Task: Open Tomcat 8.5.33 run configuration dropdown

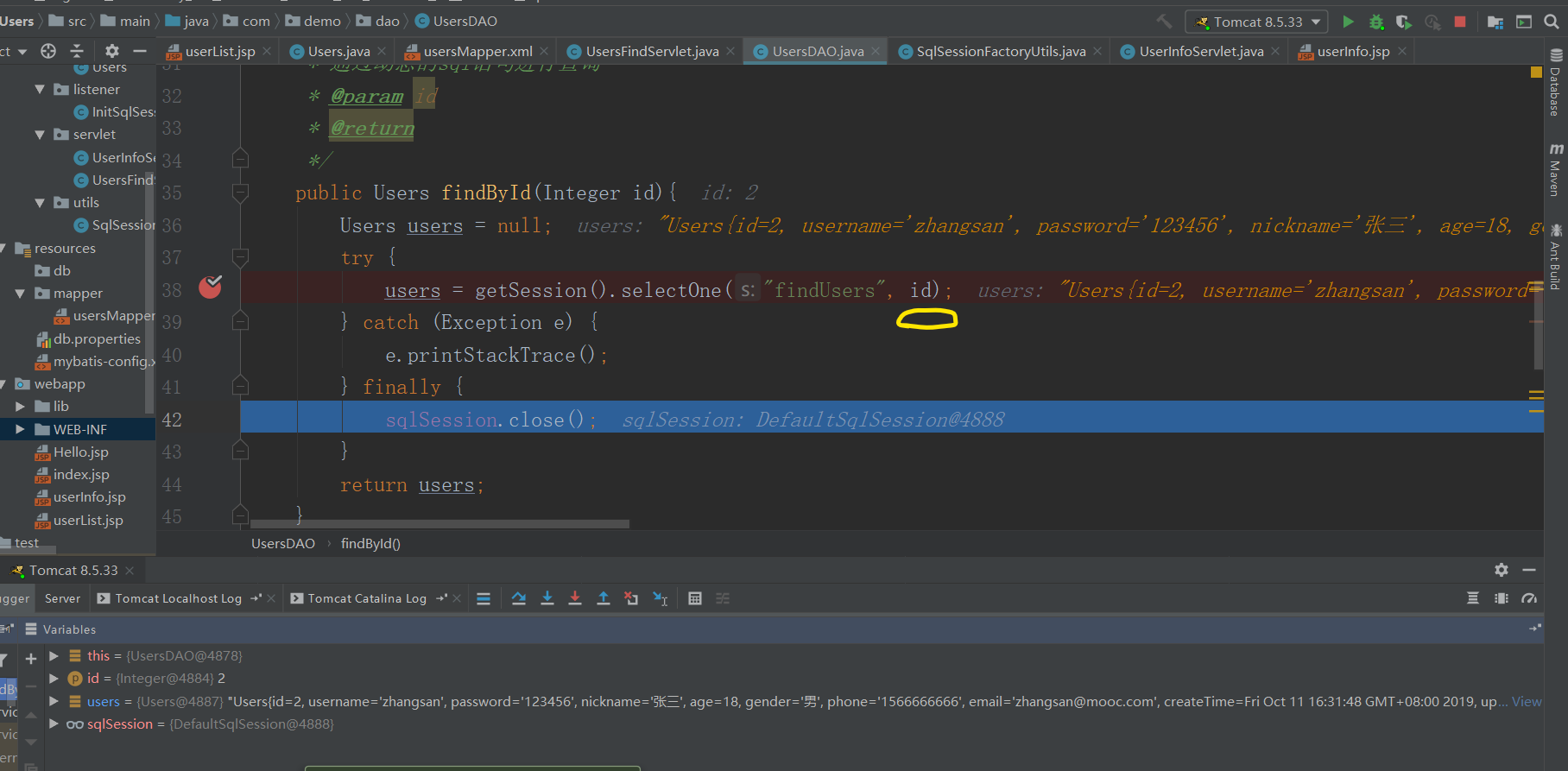Action: [x=1258, y=22]
